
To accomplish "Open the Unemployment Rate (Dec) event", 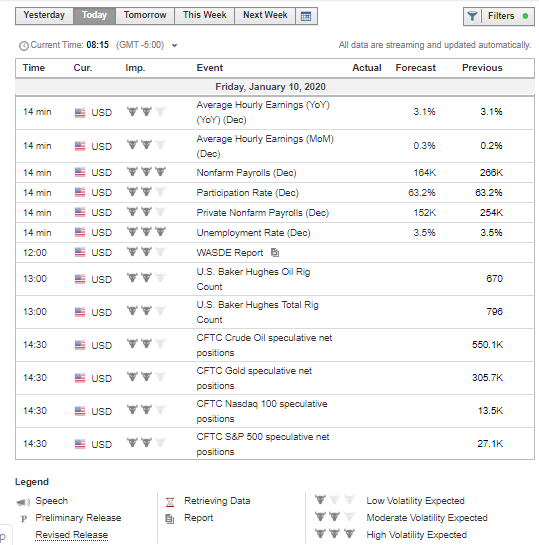I will (253, 233).
